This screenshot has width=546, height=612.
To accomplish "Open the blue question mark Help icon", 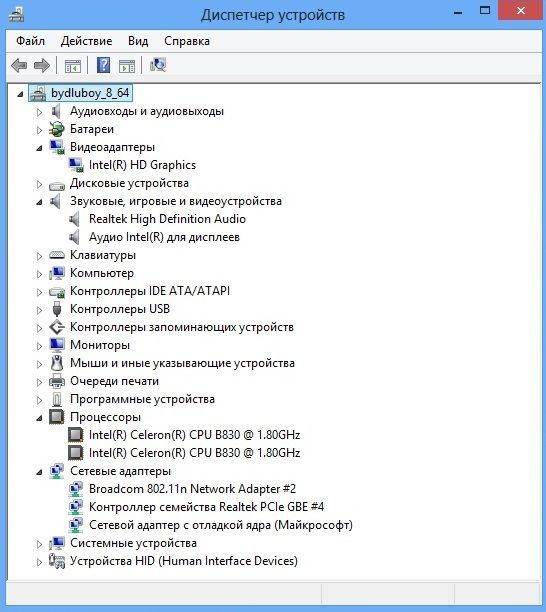I will [103, 65].
